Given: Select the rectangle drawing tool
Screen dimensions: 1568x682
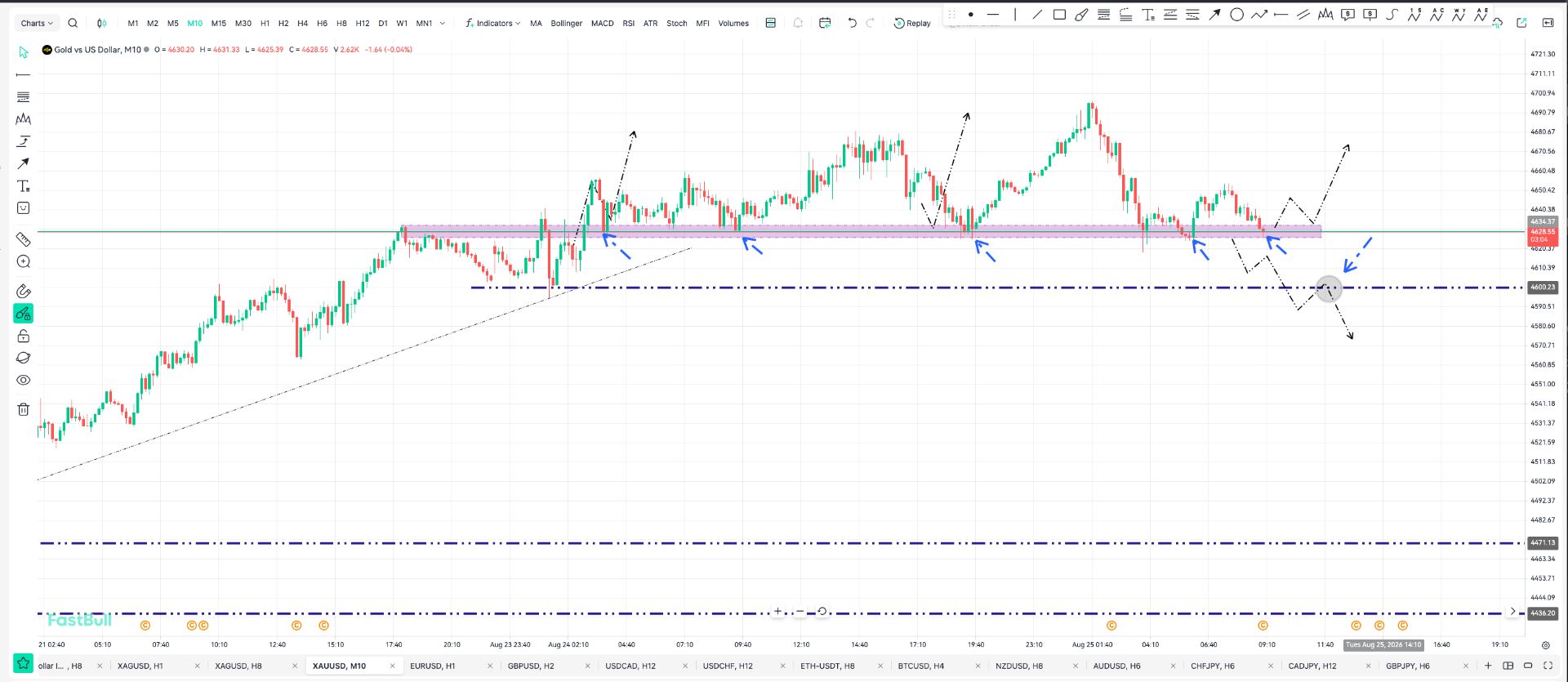Looking at the screenshot, I should [x=1059, y=14].
